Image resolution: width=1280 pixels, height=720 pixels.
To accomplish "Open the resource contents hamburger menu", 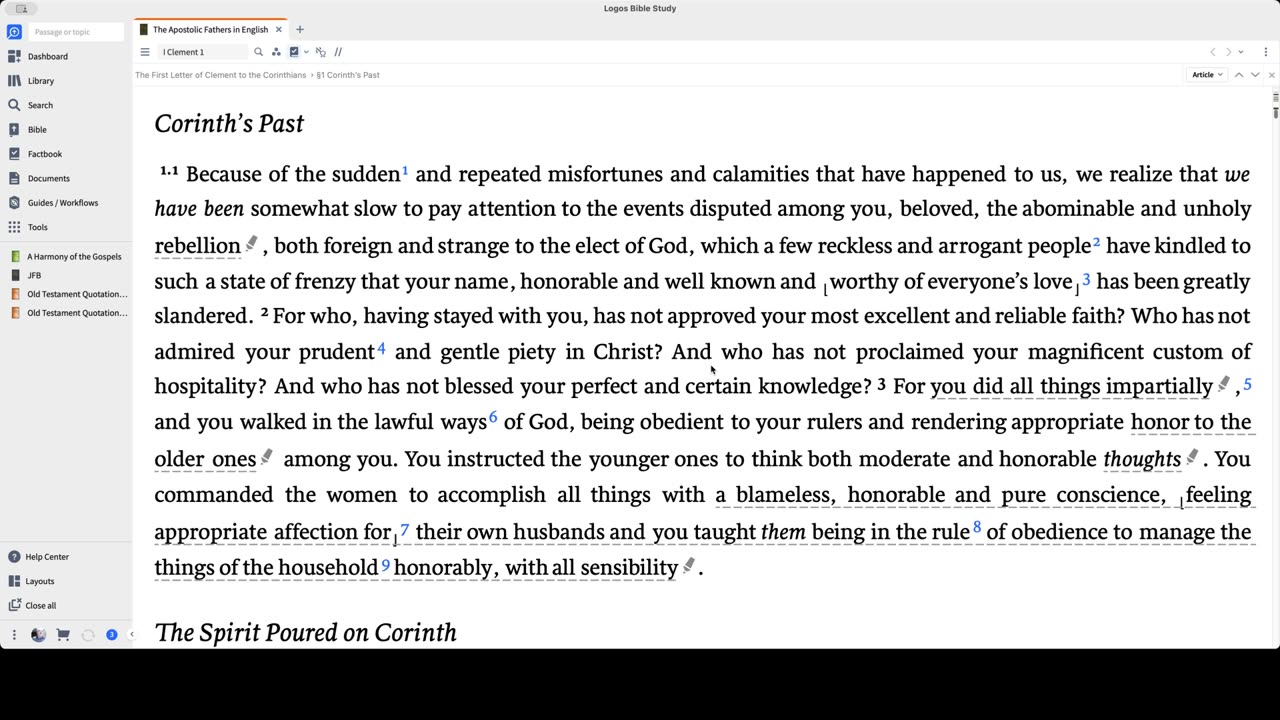I will [145, 52].
